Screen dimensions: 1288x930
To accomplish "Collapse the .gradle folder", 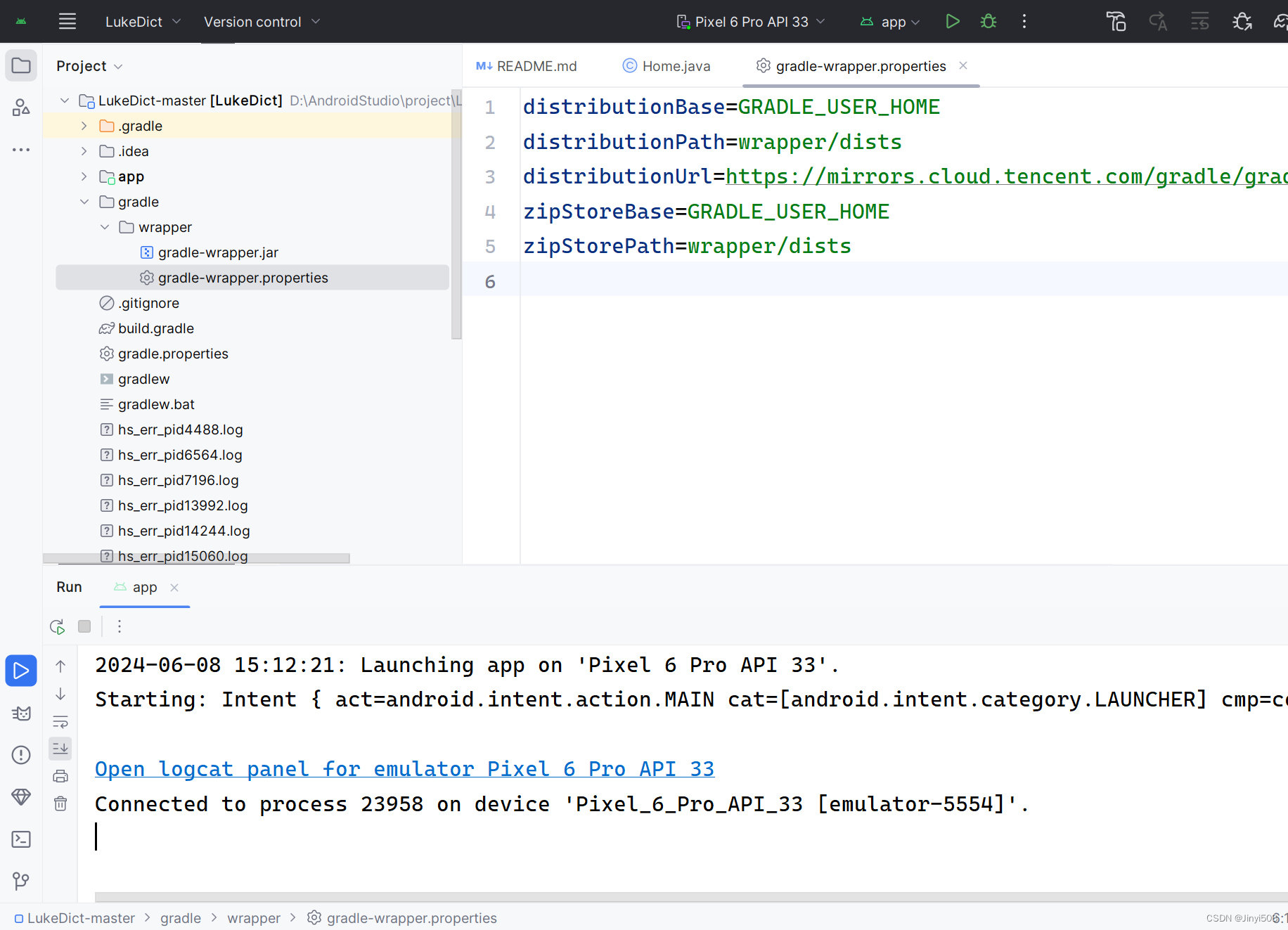I will pos(84,126).
